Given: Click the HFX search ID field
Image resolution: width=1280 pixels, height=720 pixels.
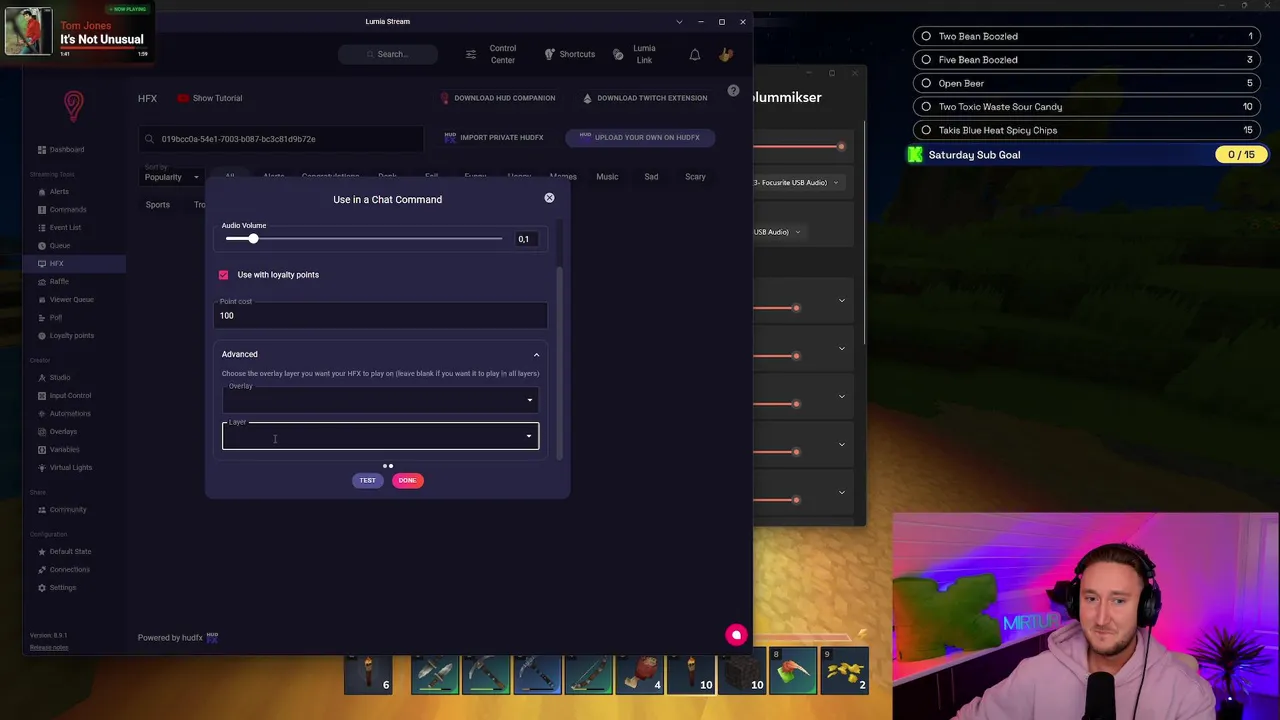Looking at the screenshot, I should tap(282, 139).
